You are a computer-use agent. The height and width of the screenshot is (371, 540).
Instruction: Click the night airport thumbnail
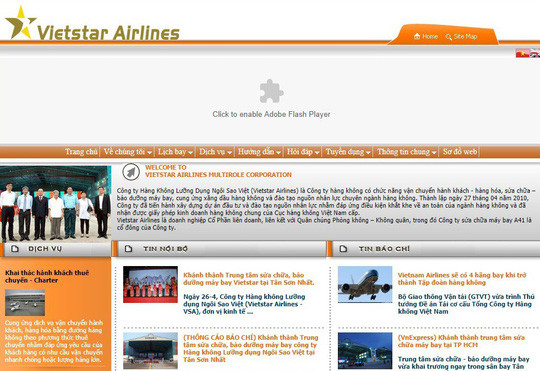click(365, 351)
